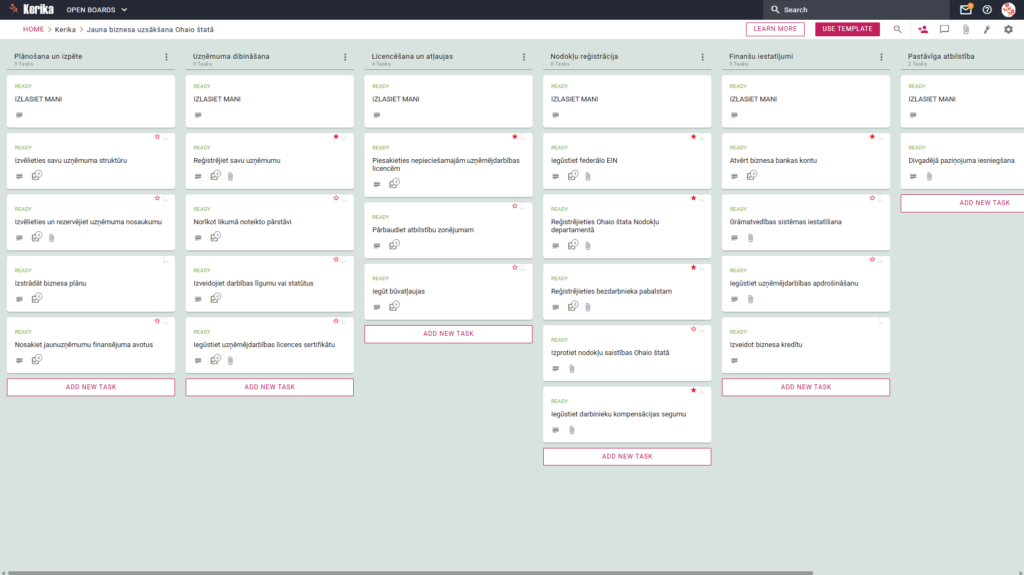
Task: Click the USE TEMPLATE button
Action: tap(847, 29)
